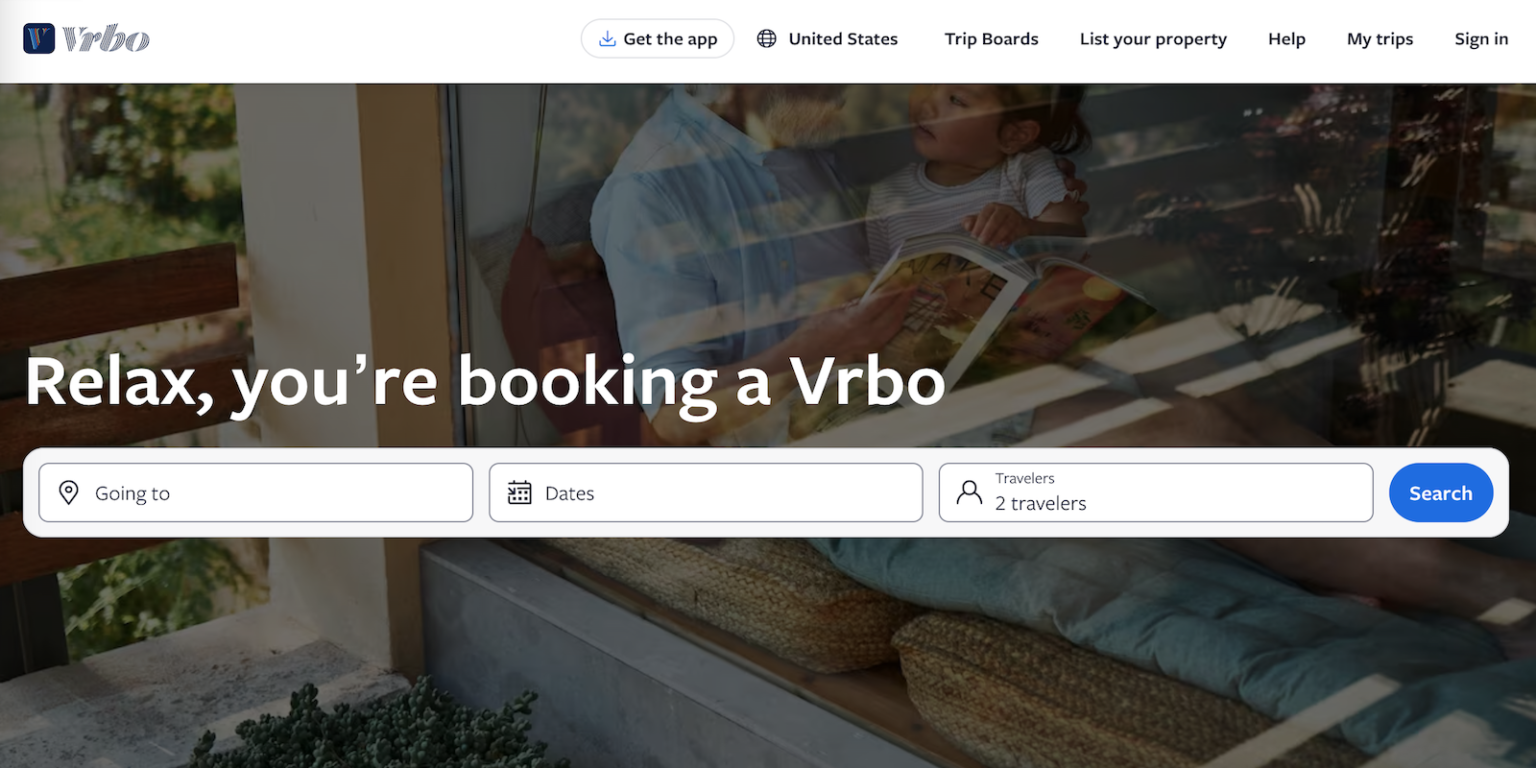1536x768 pixels.
Task: Click the Vrbo wordmark in header
Action: [106, 39]
